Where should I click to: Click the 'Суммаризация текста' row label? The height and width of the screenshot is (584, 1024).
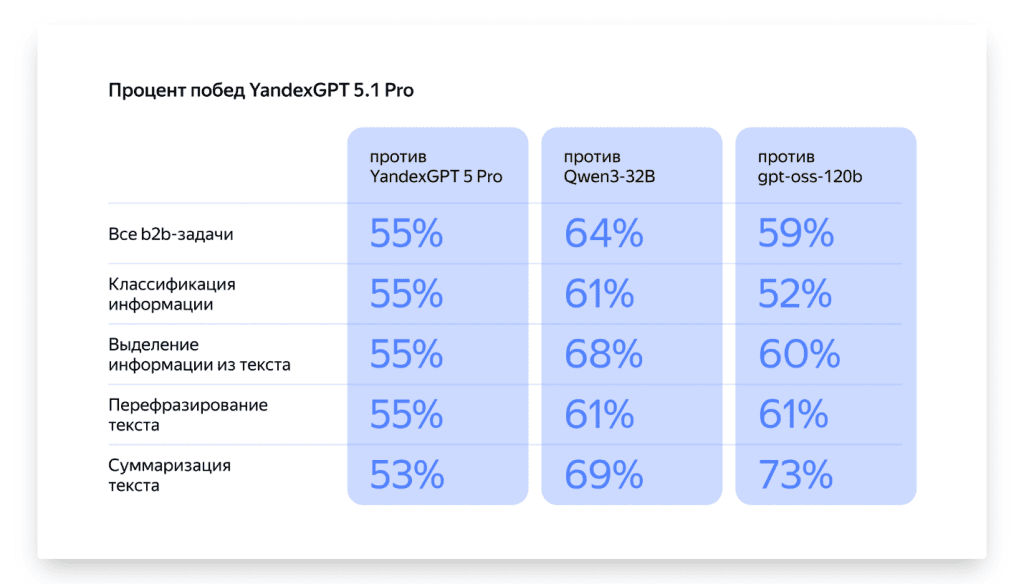pos(169,475)
